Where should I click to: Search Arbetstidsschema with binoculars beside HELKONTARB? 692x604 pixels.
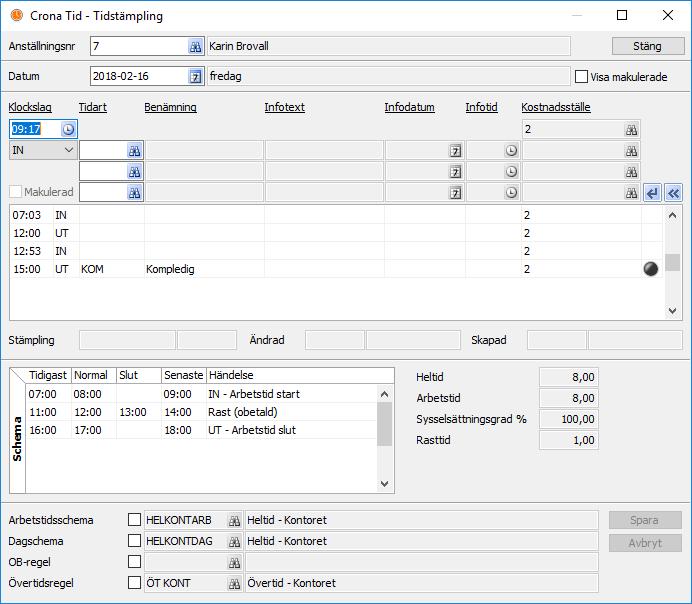(234, 520)
